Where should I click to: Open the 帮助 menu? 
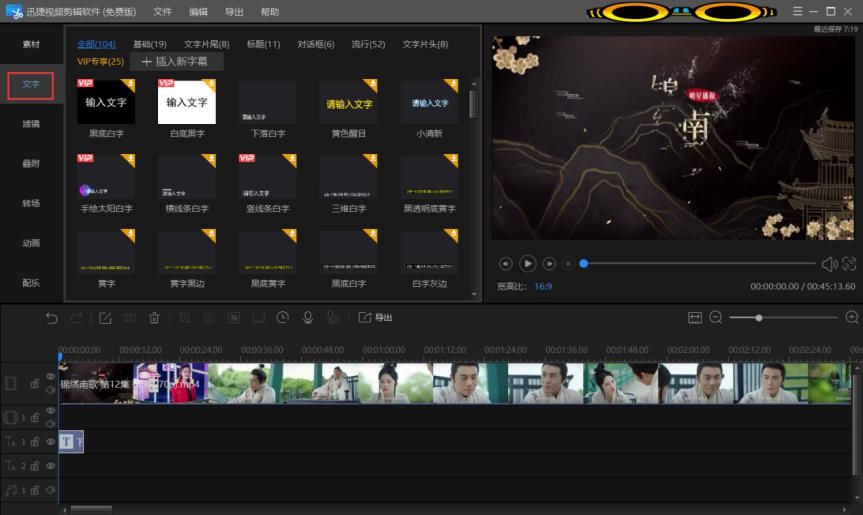tap(270, 12)
